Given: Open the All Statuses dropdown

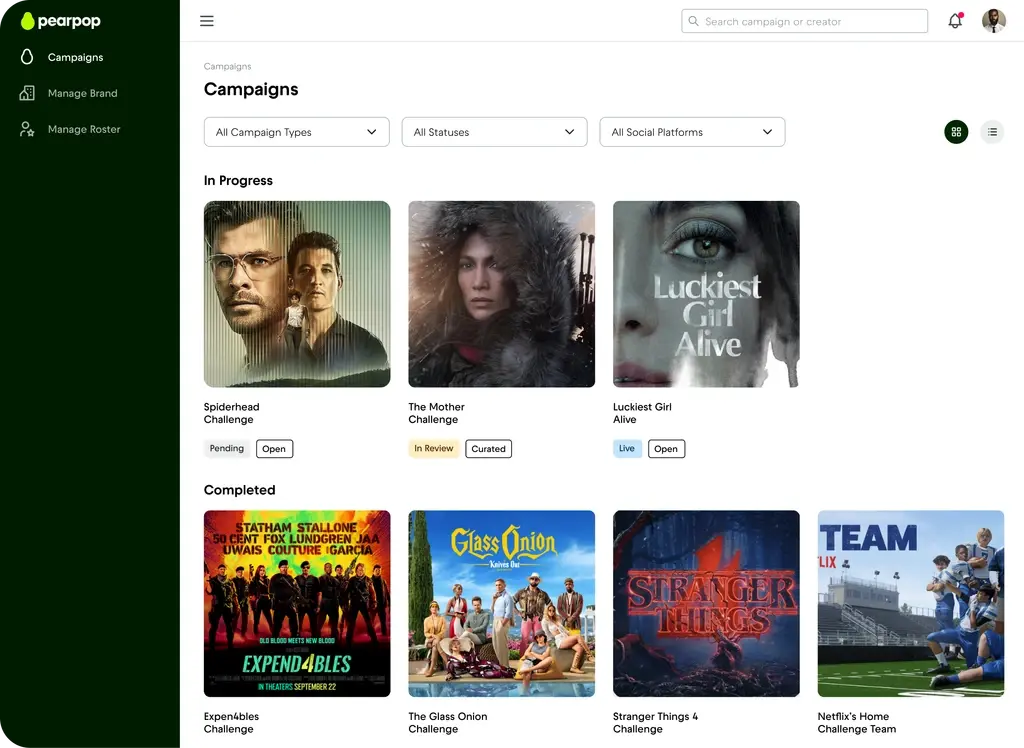Looking at the screenshot, I should [x=494, y=132].
